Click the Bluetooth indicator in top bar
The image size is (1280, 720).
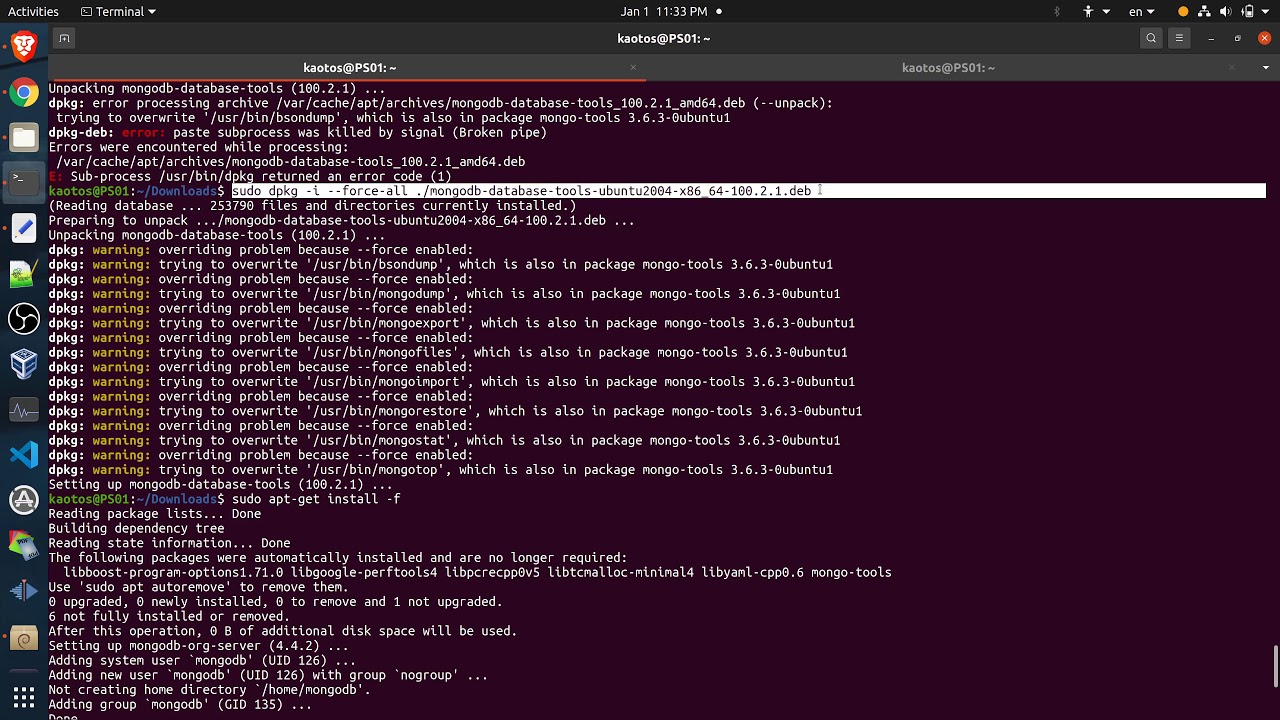pyautogui.click(x=1057, y=12)
